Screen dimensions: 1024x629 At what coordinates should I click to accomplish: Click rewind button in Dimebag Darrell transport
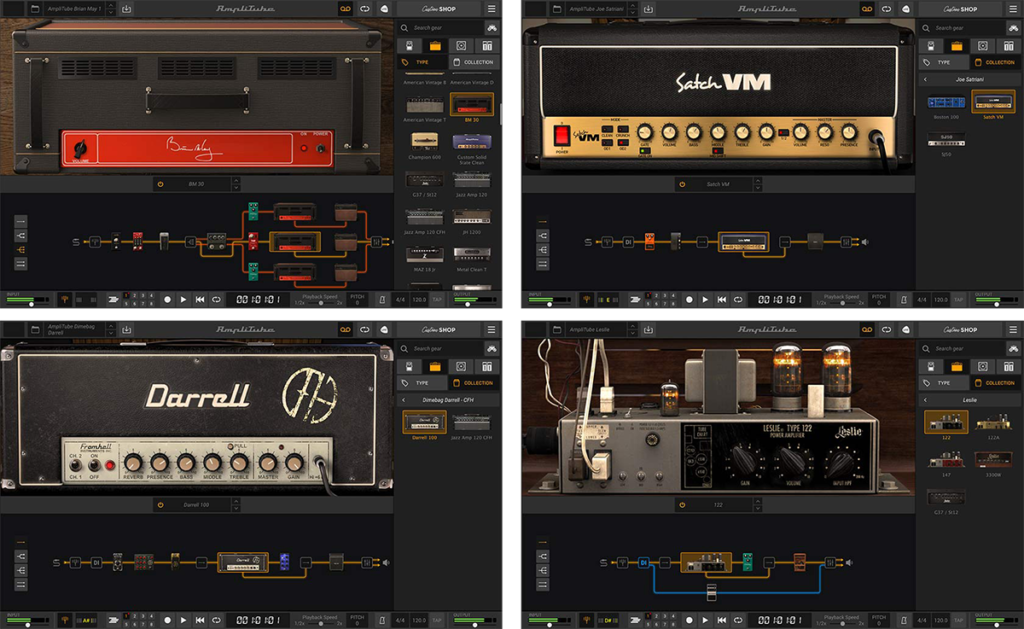coord(200,620)
